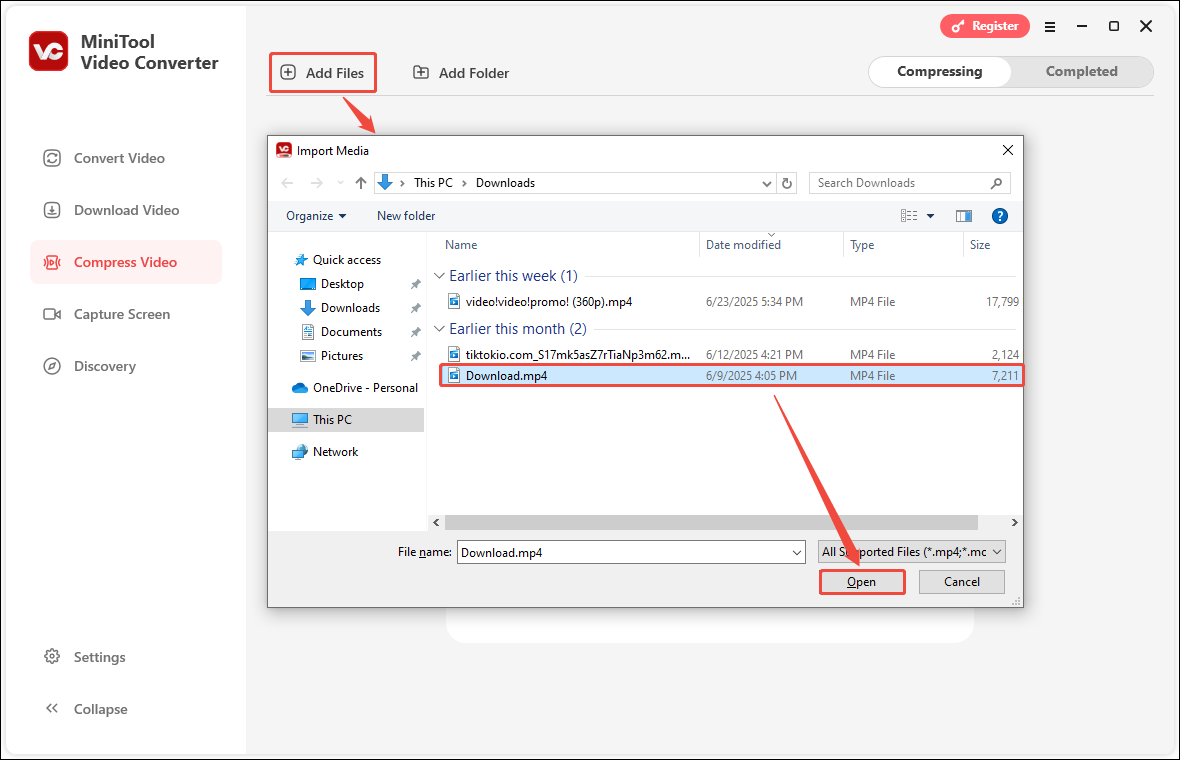
Task: Click the Register button
Action: coord(984,26)
